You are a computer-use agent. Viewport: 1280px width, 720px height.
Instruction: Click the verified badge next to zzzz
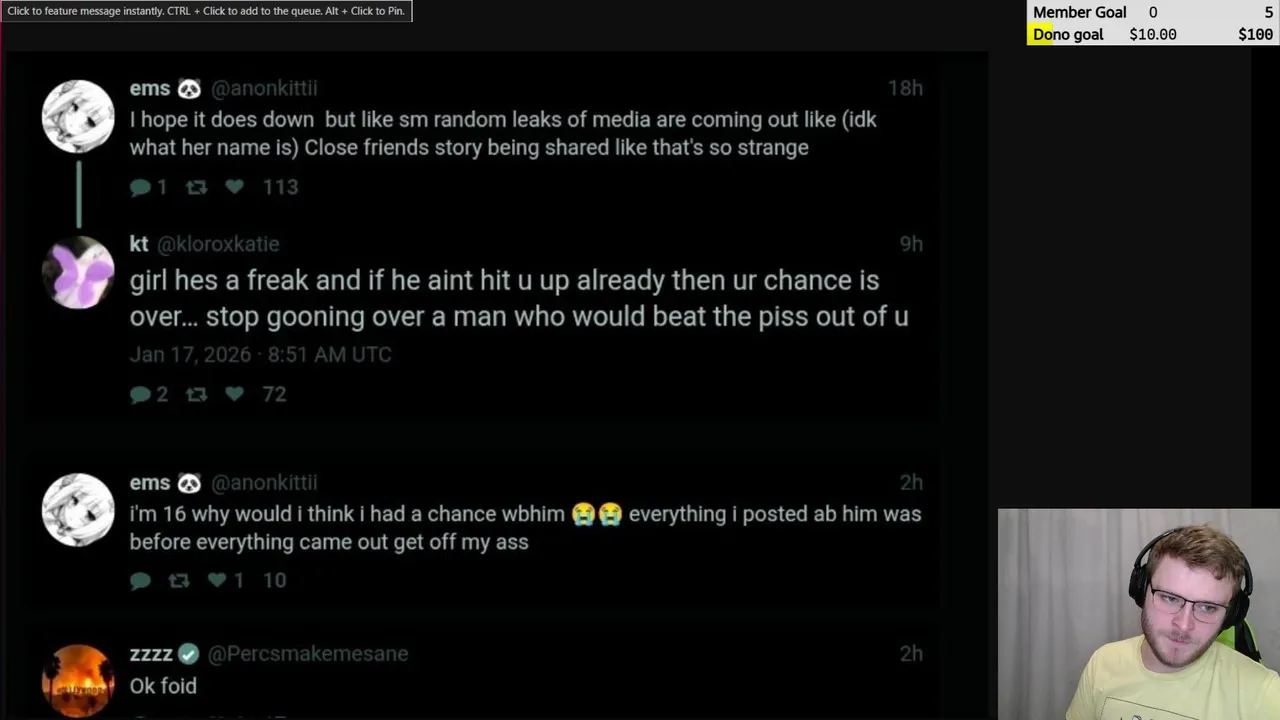[189, 654]
